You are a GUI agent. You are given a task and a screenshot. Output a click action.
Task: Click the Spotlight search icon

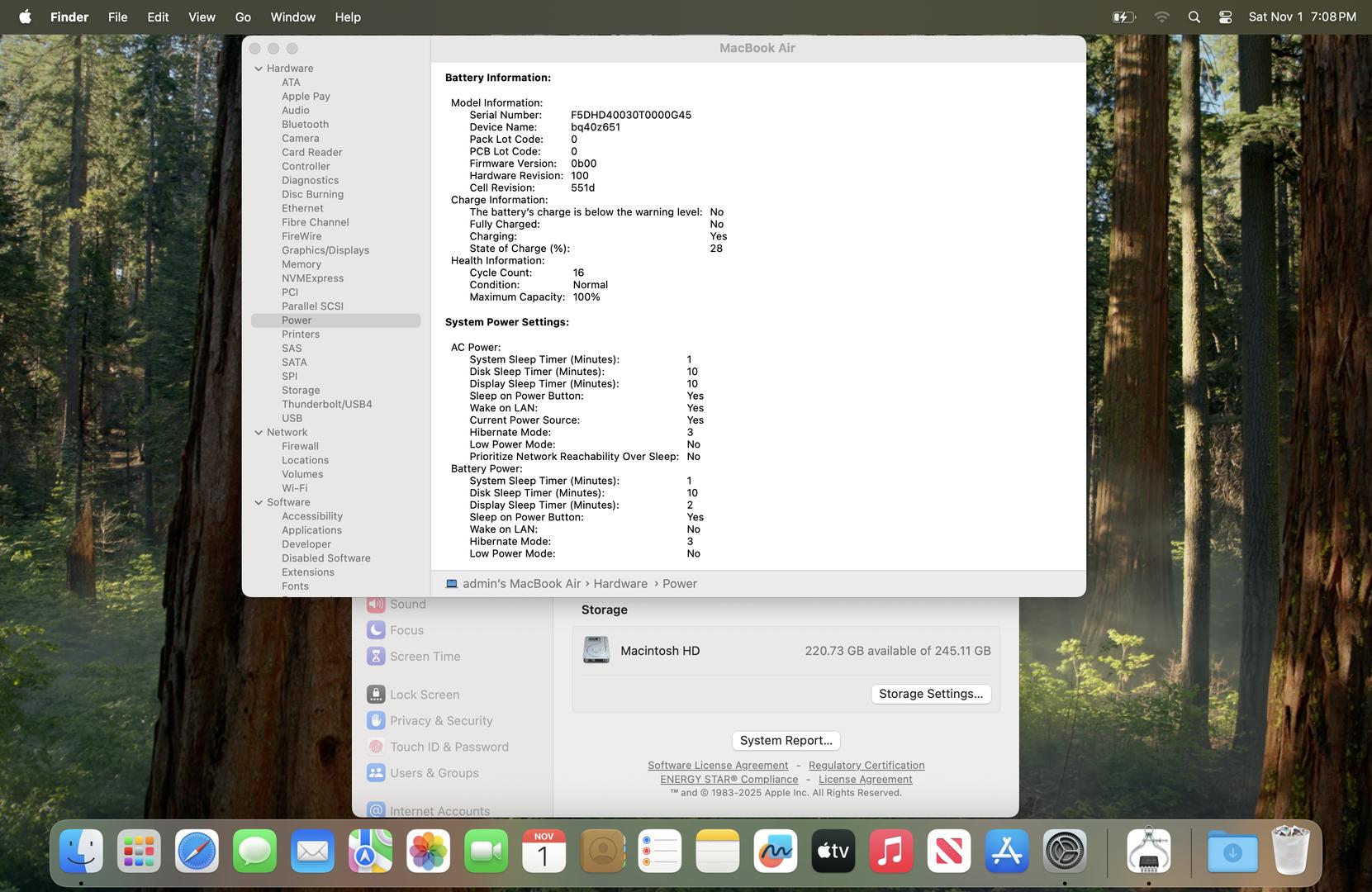pos(1194,17)
